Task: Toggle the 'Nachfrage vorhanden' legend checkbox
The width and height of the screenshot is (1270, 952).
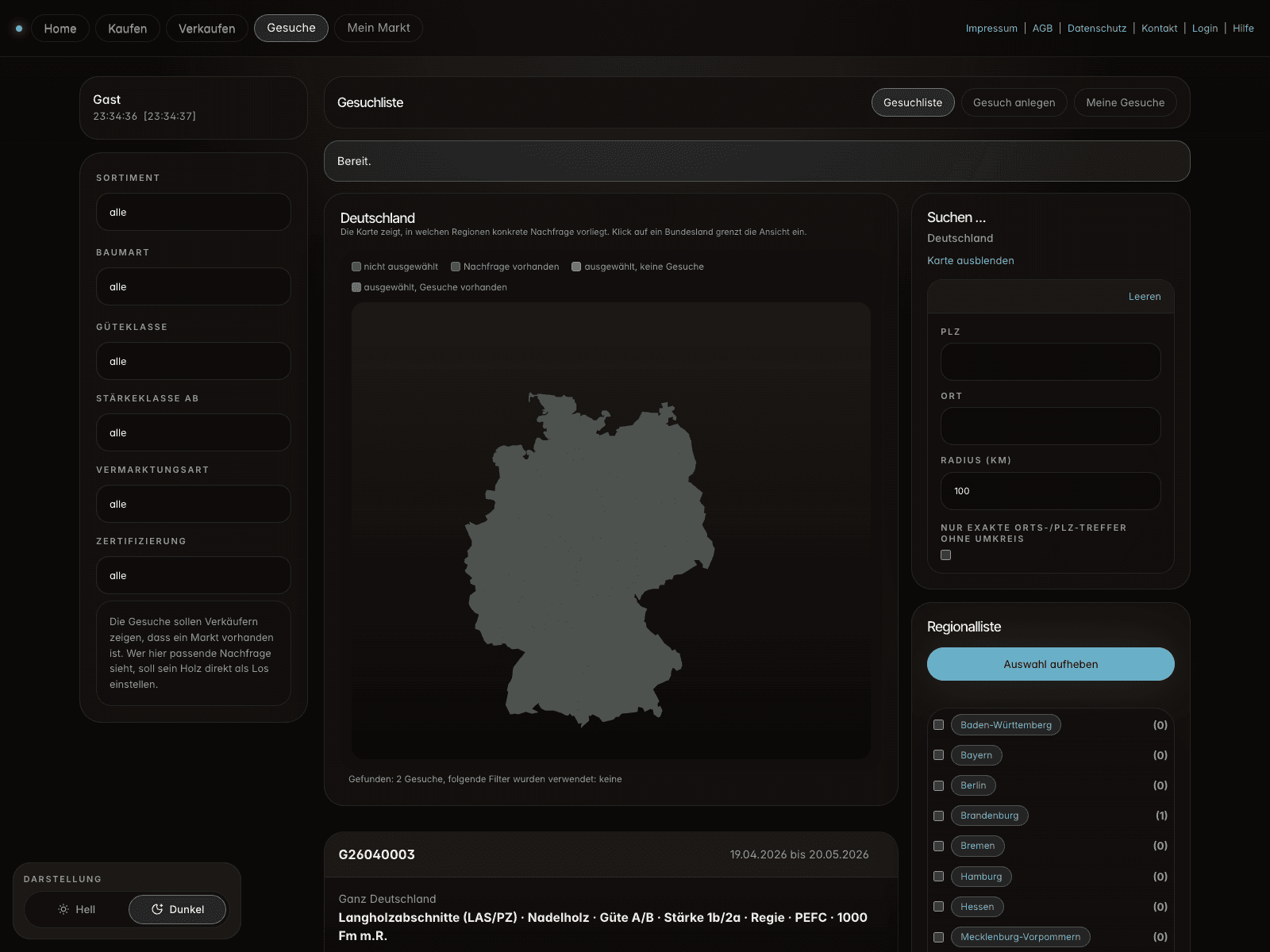Action: 456,267
